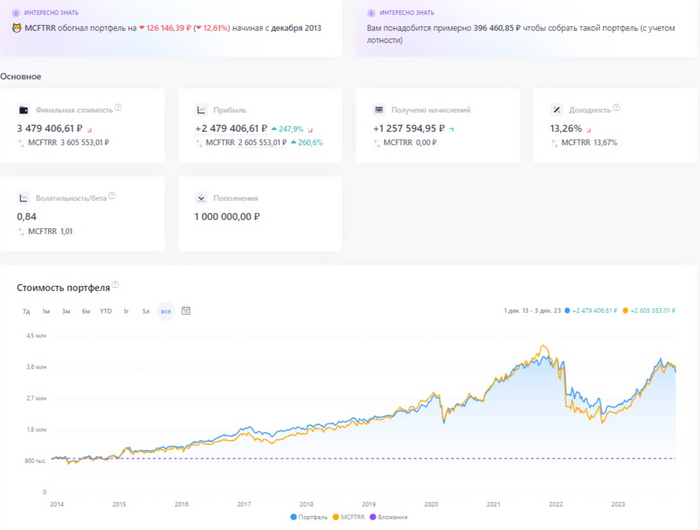This screenshot has height=530, width=700.
Task: Click the info icon beside Финальная стоимость
Action: coord(118,108)
